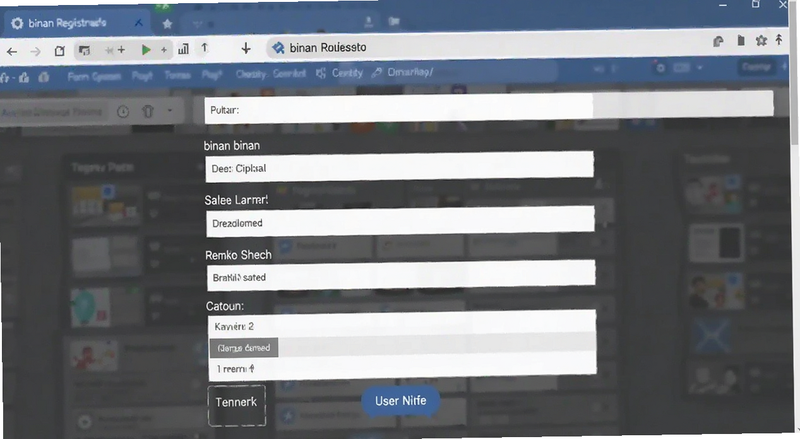Select Kavvére 2 in Catoun list
Screen dimensions: 800x439
(402, 324)
